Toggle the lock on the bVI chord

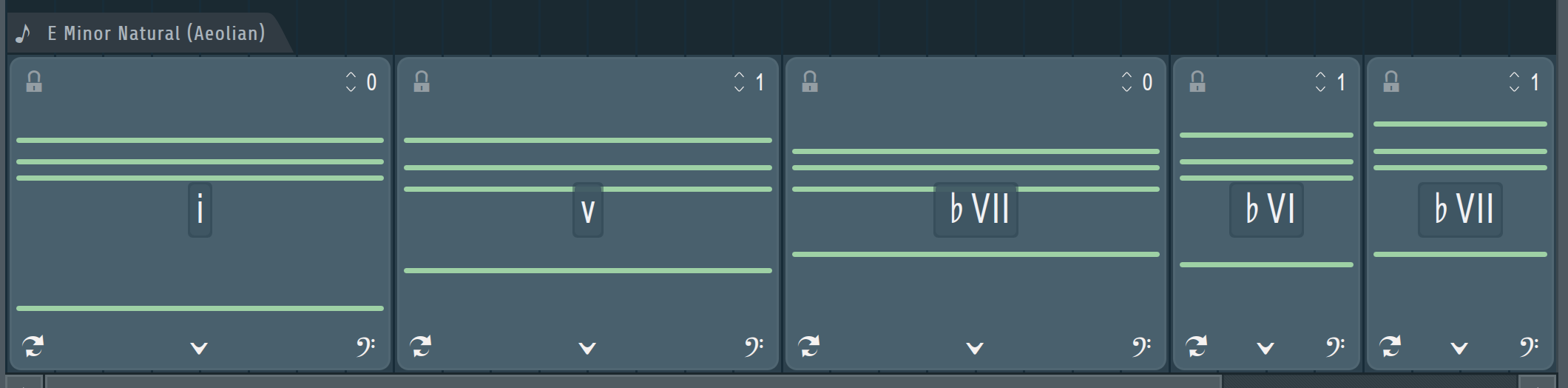point(1197,81)
